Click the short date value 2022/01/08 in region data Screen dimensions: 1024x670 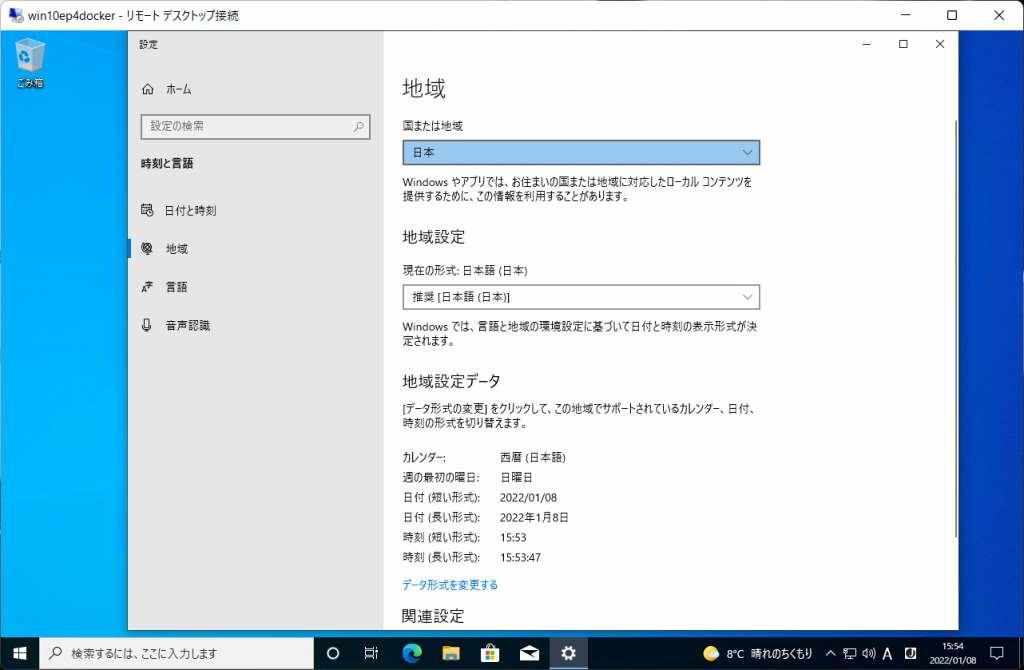[x=528, y=498]
